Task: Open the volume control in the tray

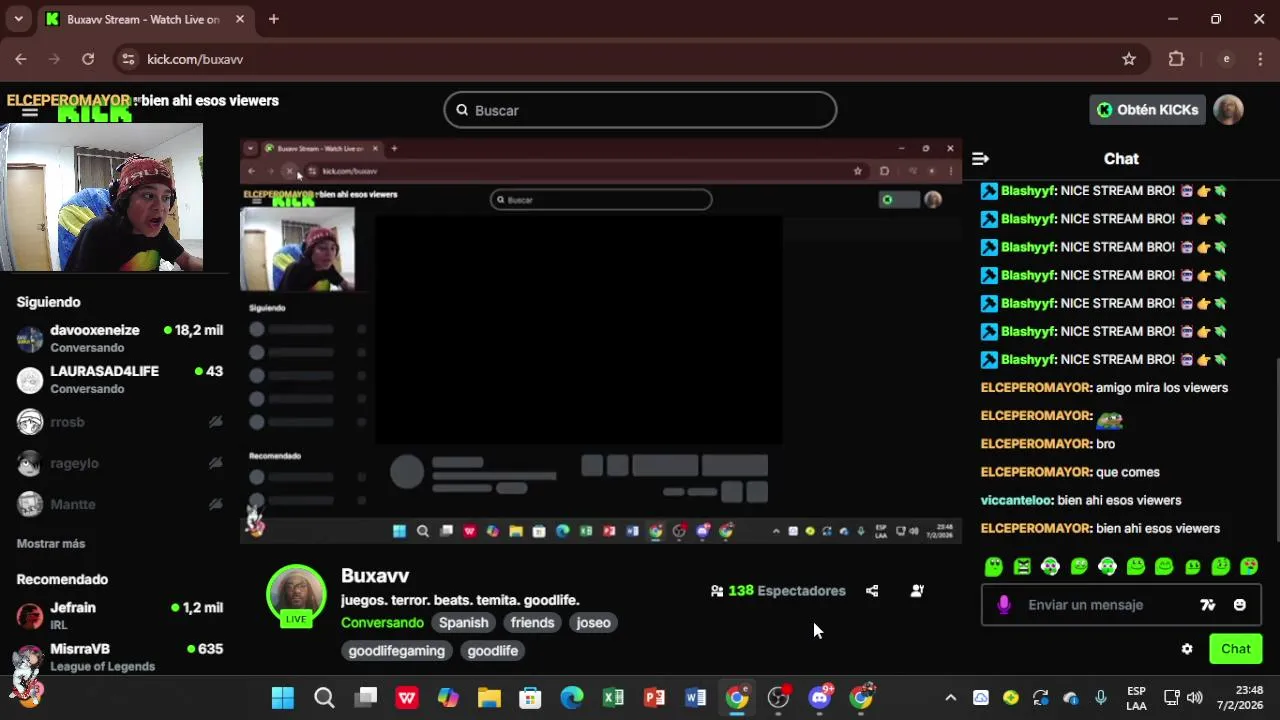Action: tap(1195, 697)
